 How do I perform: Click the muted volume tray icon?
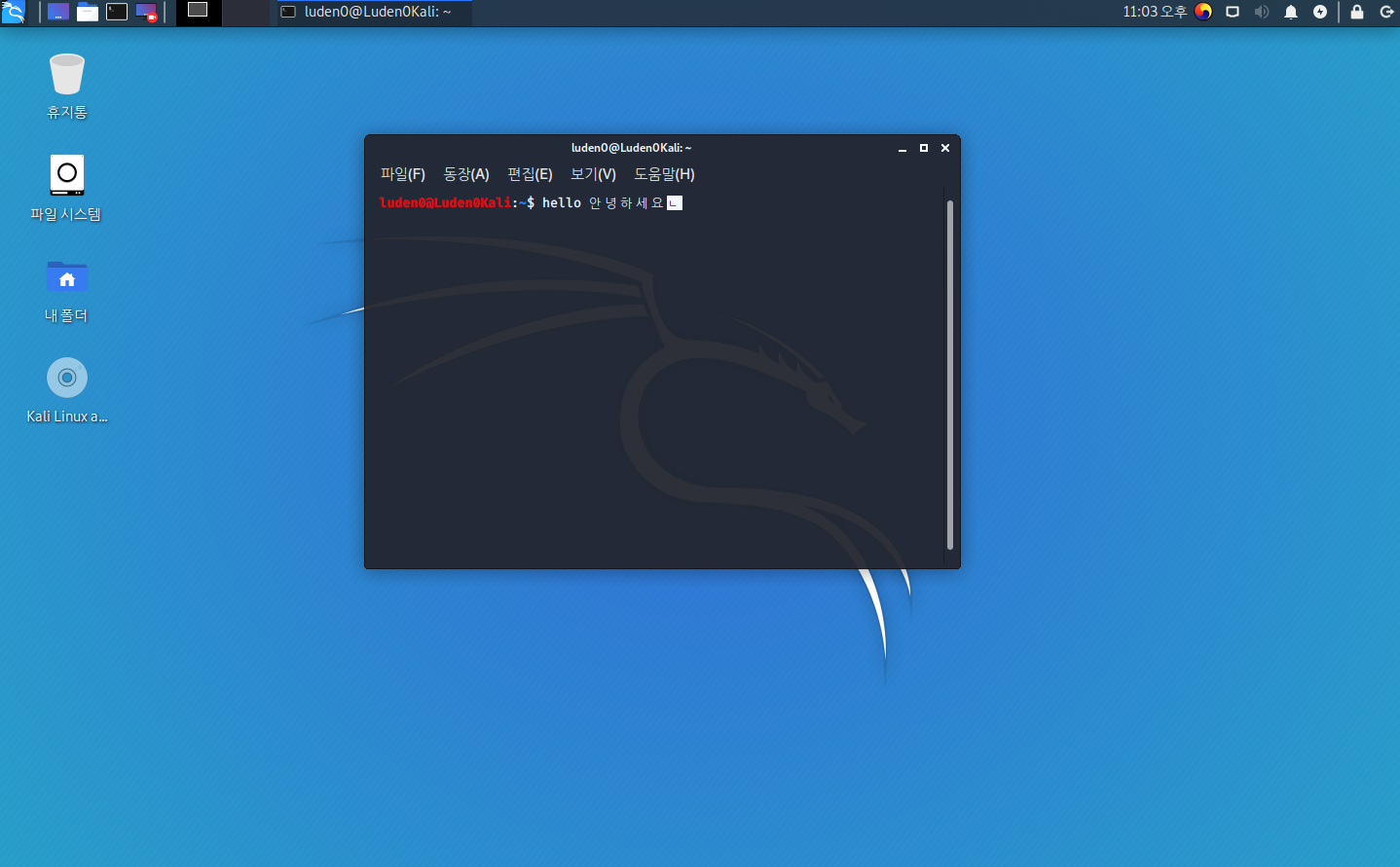tap(1262, 12)
